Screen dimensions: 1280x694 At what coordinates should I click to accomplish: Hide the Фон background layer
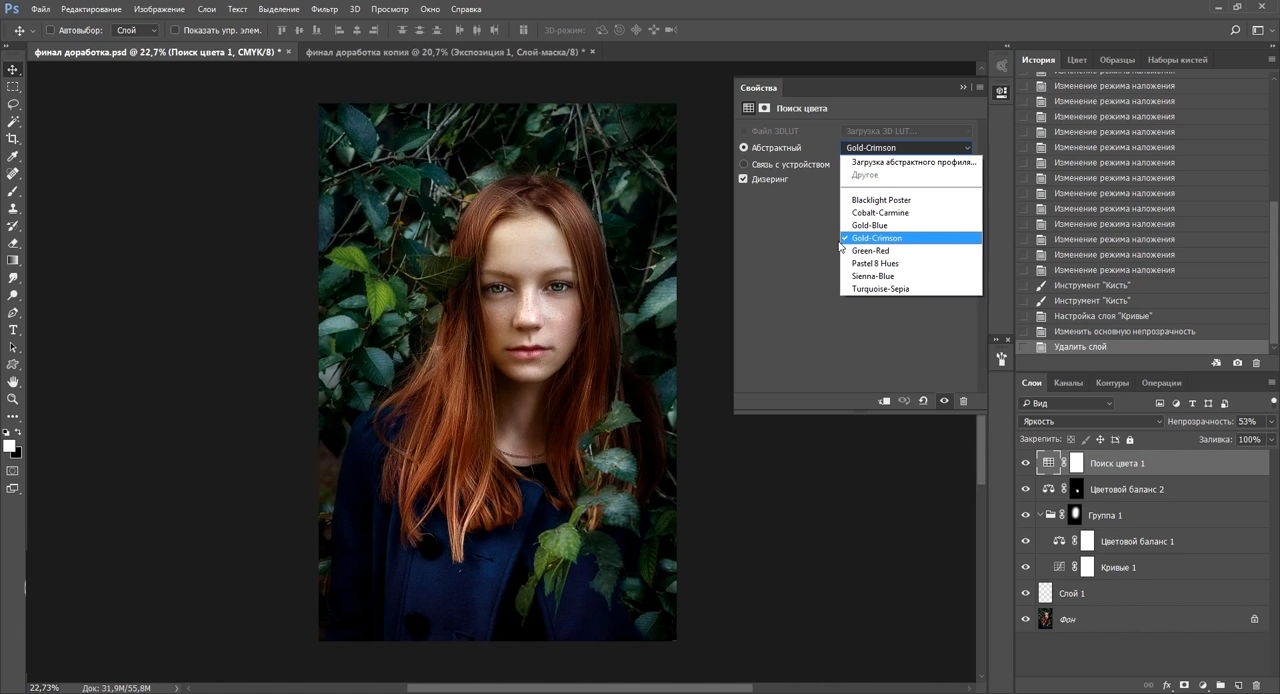point(1025,619)
